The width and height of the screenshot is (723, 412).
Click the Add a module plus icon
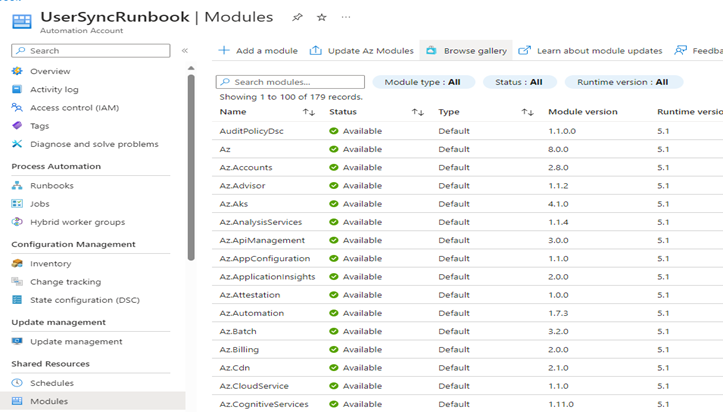coord(224,50)
